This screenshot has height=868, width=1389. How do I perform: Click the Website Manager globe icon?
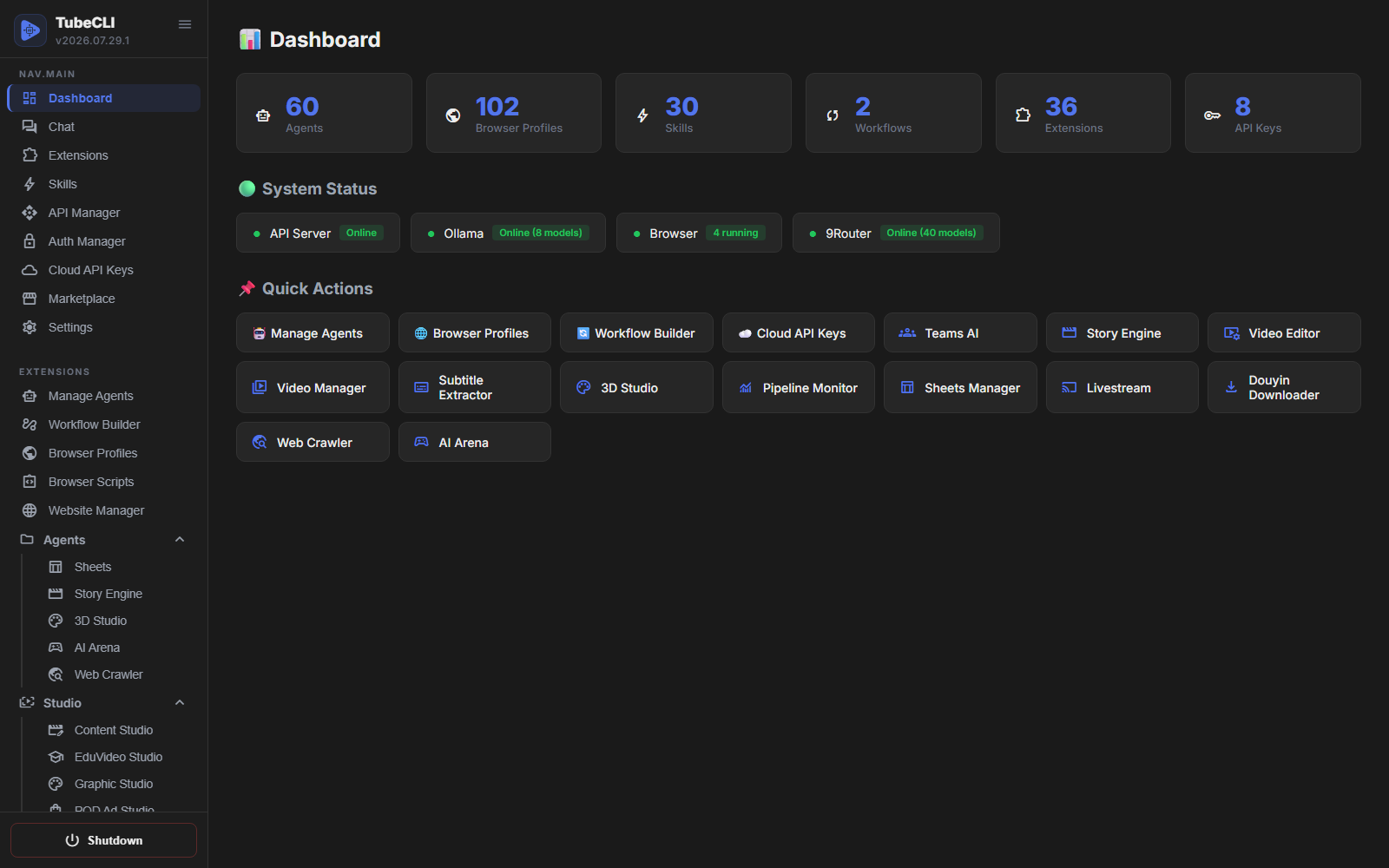pyautogui.click(x=30, y=510)
